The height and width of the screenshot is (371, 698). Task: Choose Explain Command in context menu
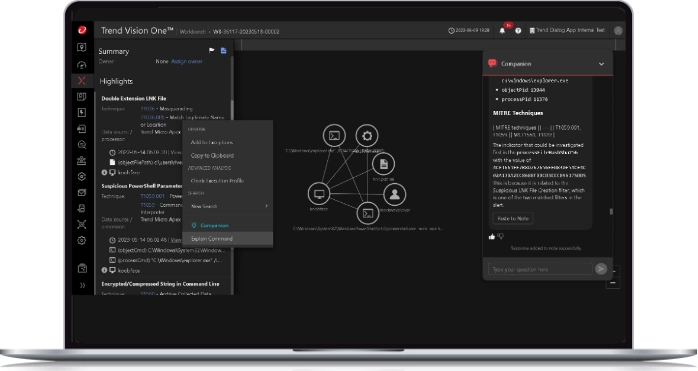click(x=228, y=239)
